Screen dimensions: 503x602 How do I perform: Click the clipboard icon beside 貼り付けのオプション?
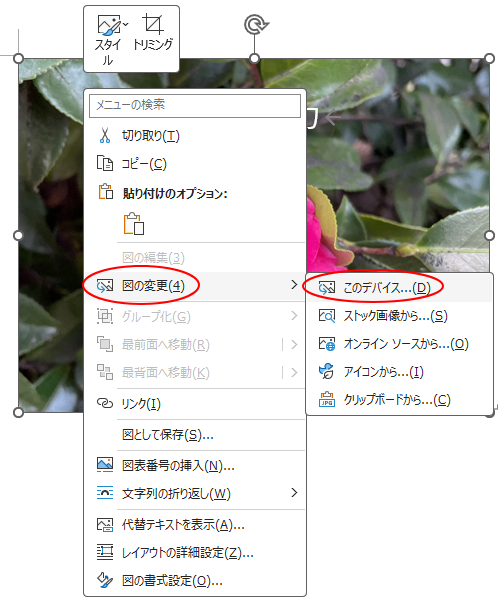(106, 192)
